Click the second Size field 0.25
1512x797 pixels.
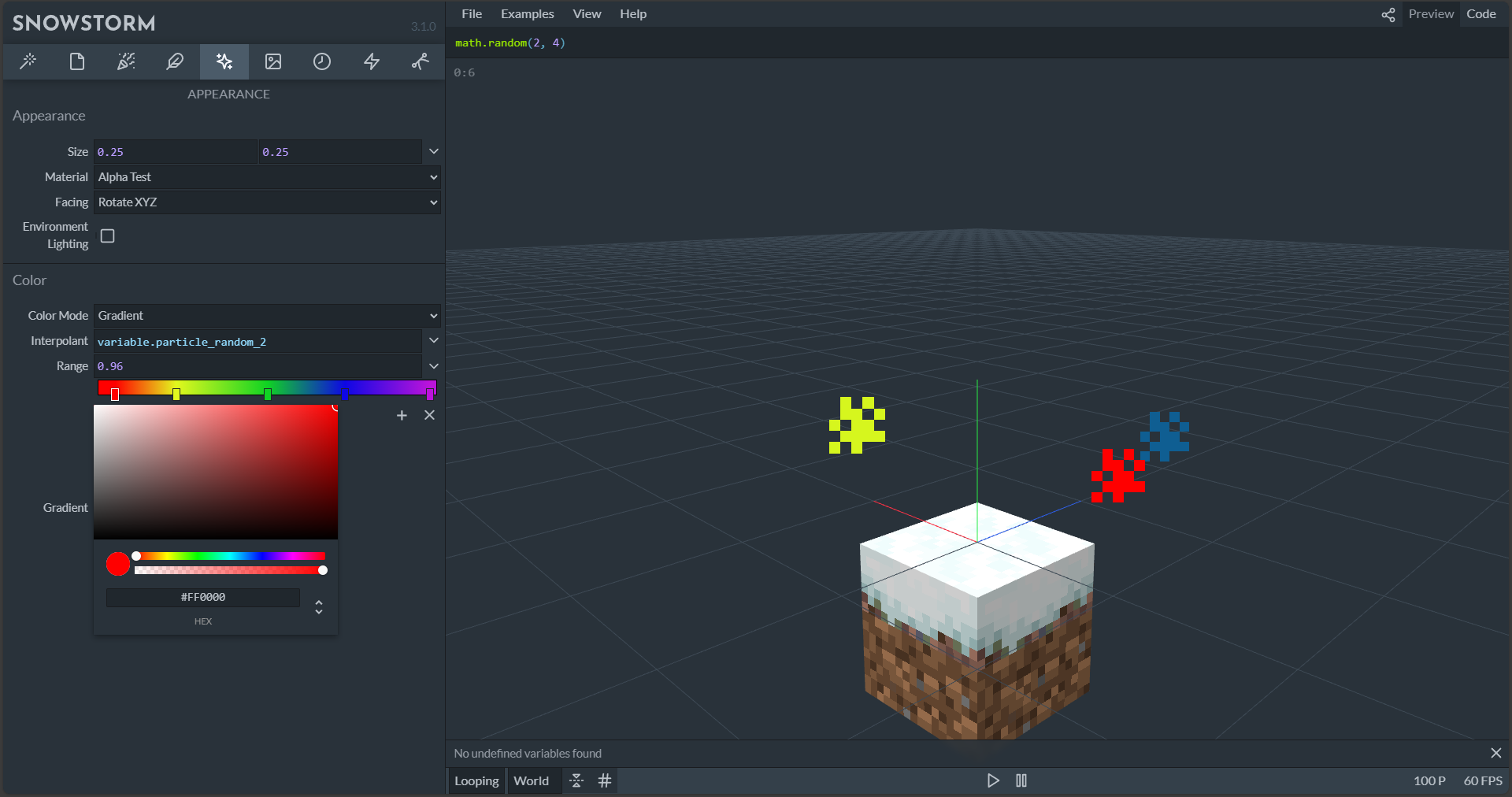[x=340, y=152]
